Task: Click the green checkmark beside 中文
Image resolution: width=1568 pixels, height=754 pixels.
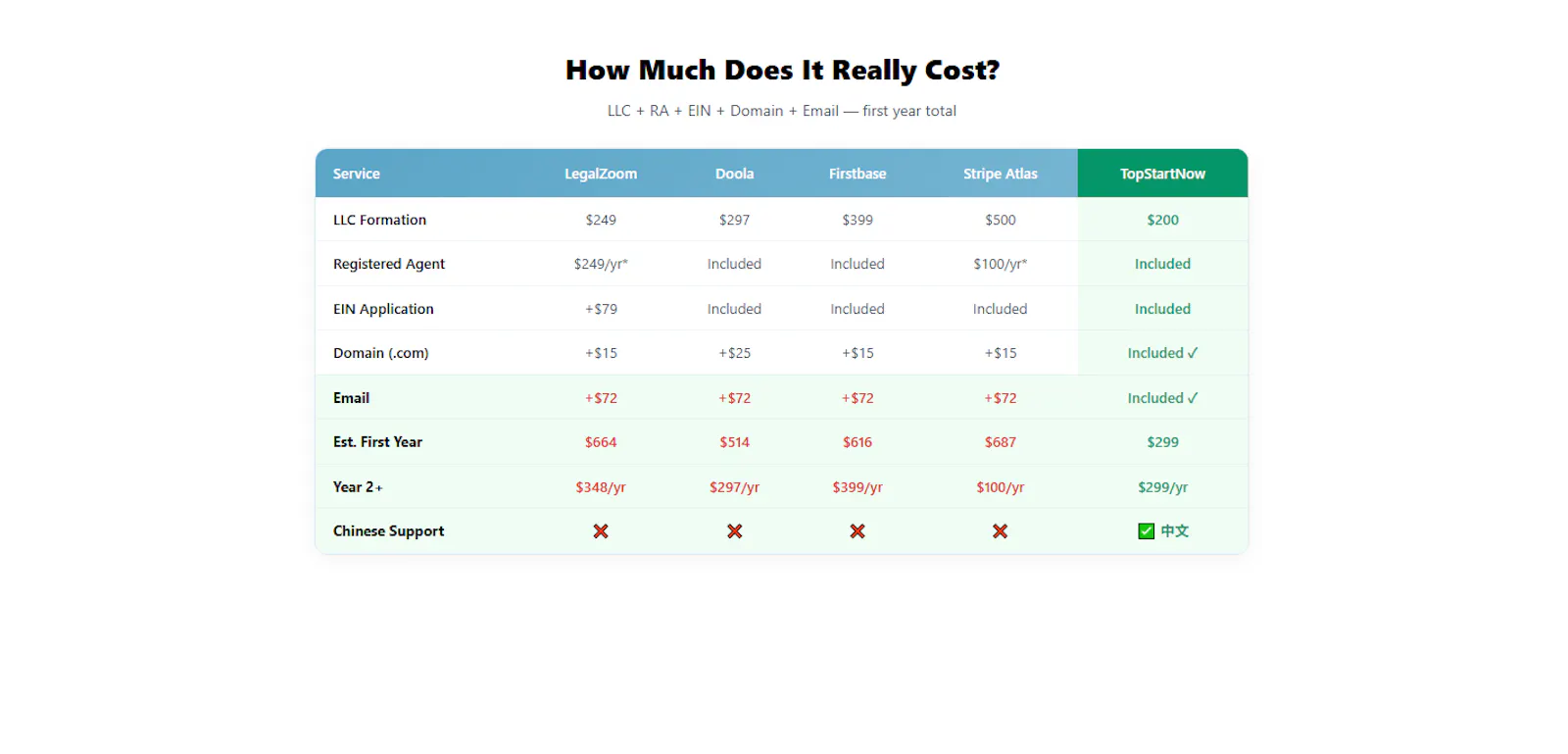Action: tap(1146, 531)
